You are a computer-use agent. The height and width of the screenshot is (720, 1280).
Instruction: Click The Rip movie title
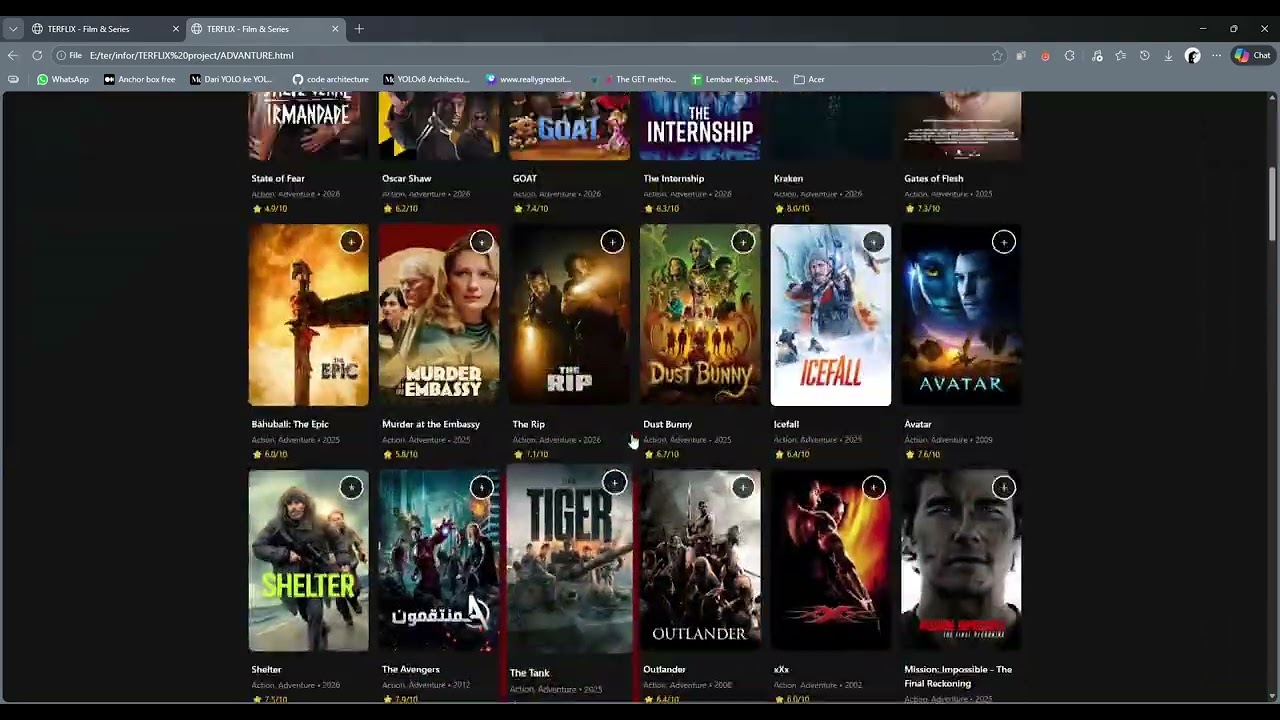tap(528, 424)
